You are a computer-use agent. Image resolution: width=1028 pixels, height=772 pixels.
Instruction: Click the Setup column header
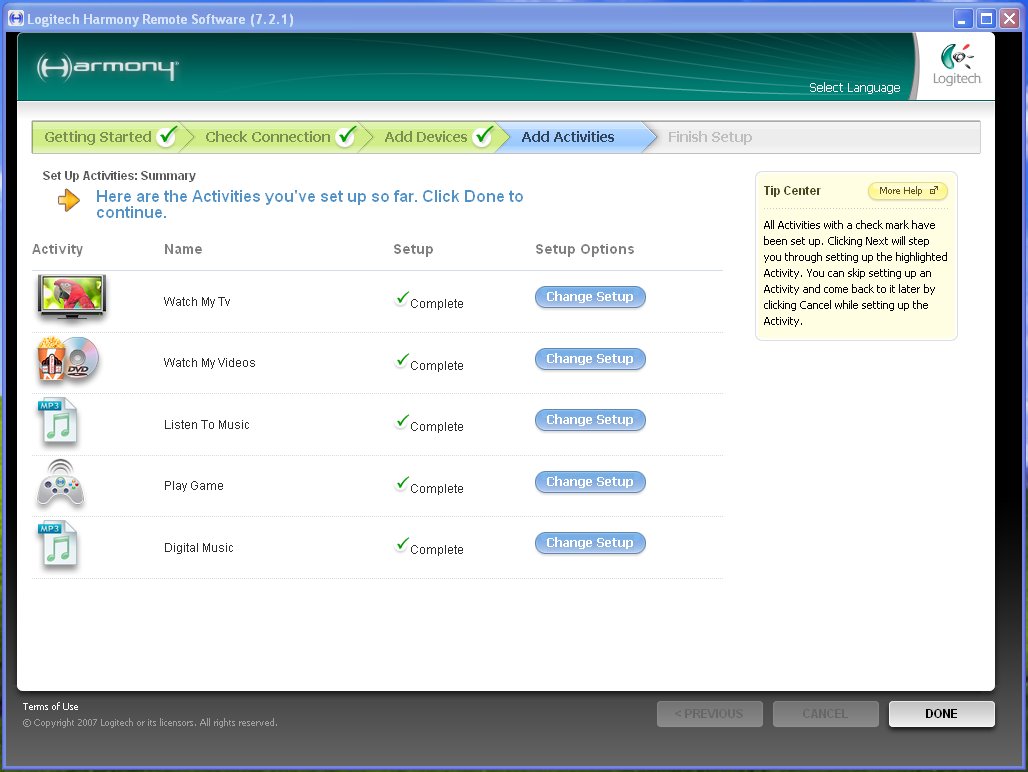point(413,249)
